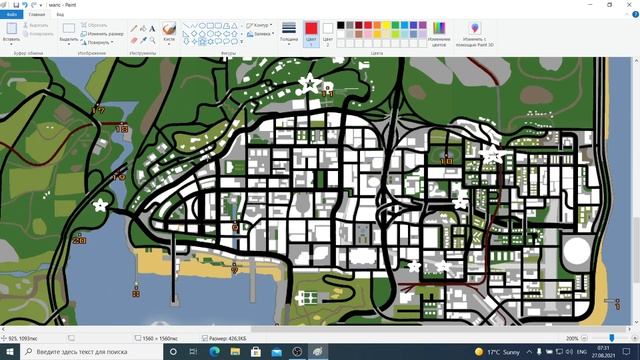Select Color 1 (Цвет 1) red swatch
Screen dimensions: 640x360
coord(311,29)
